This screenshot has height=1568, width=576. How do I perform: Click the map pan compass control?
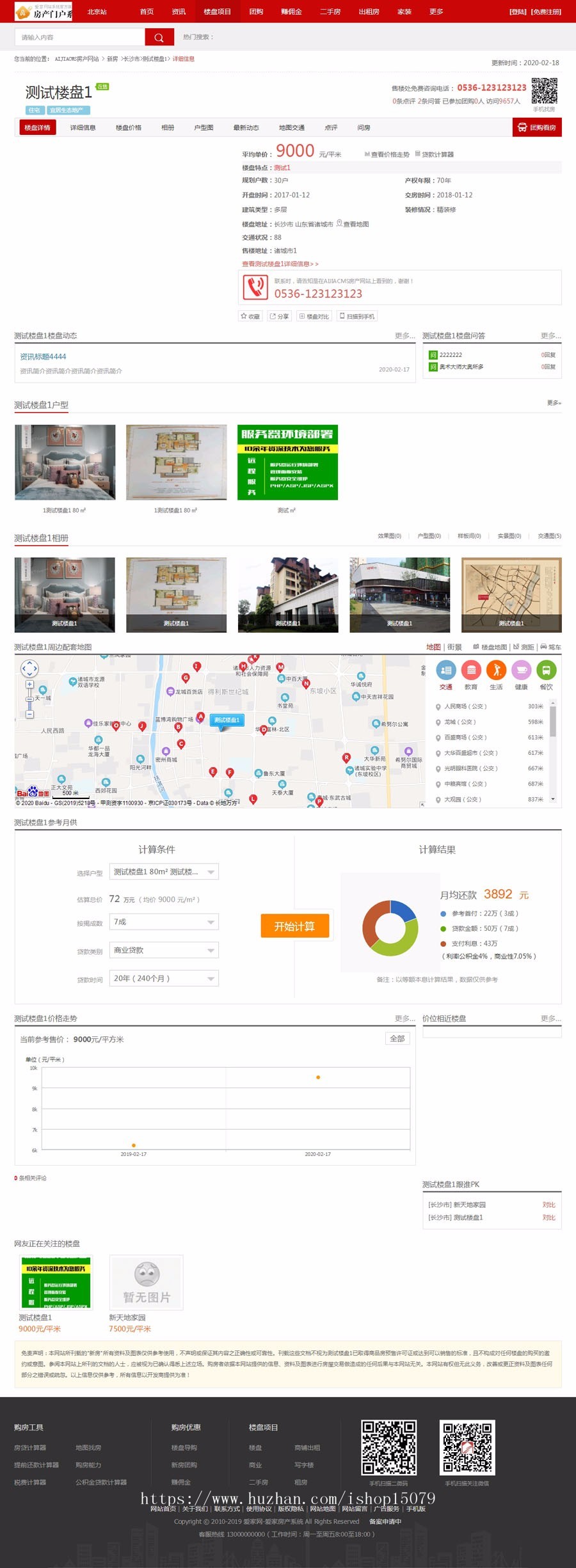29,669
